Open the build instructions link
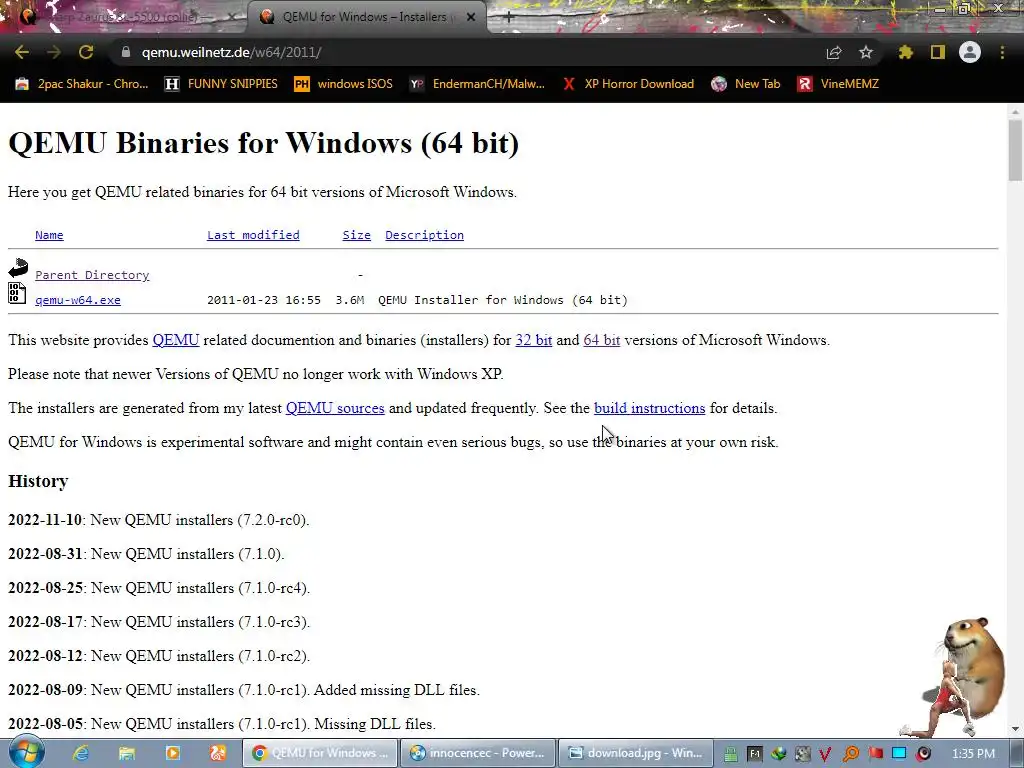Viewport: 1024px width, 768px height. click(649, 408)
